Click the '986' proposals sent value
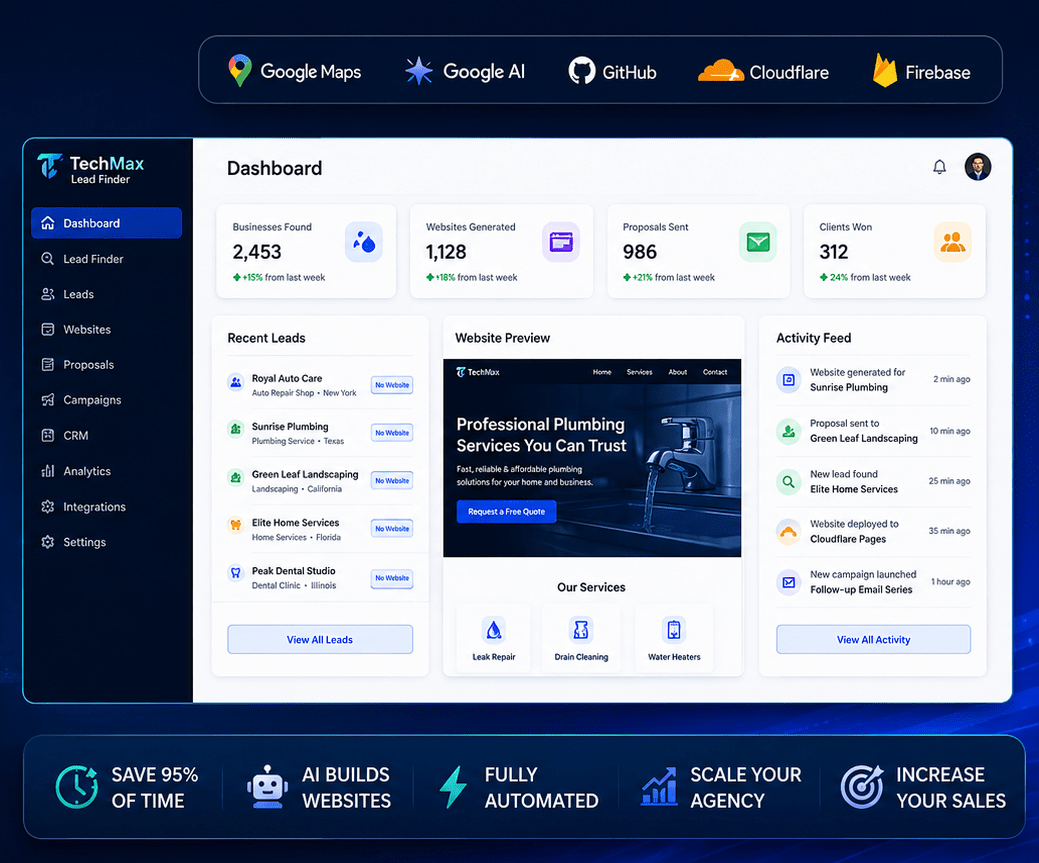This screenshot has height=863, width=1039. (x=639, y=252)
